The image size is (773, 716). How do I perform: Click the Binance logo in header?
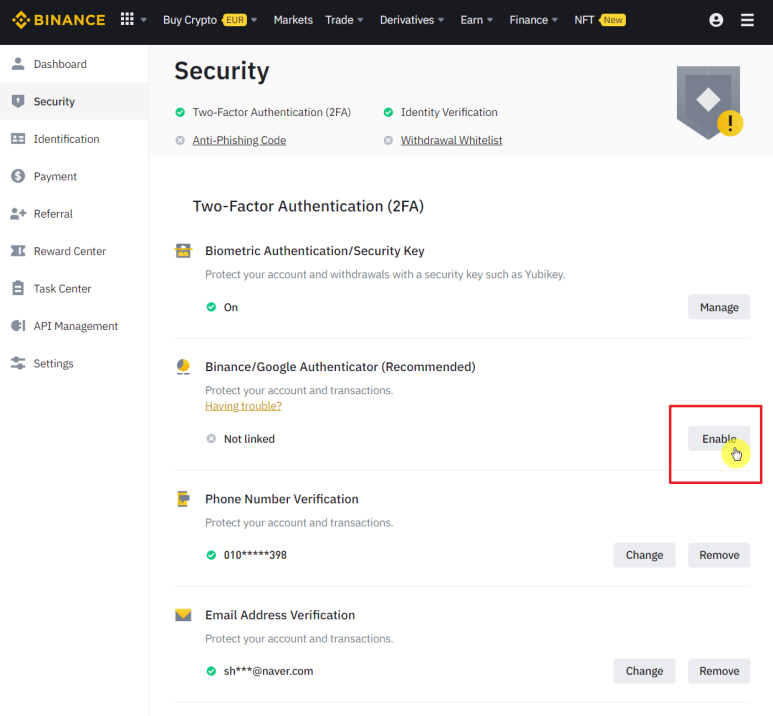pyautogui.click(x=58, y=20)
